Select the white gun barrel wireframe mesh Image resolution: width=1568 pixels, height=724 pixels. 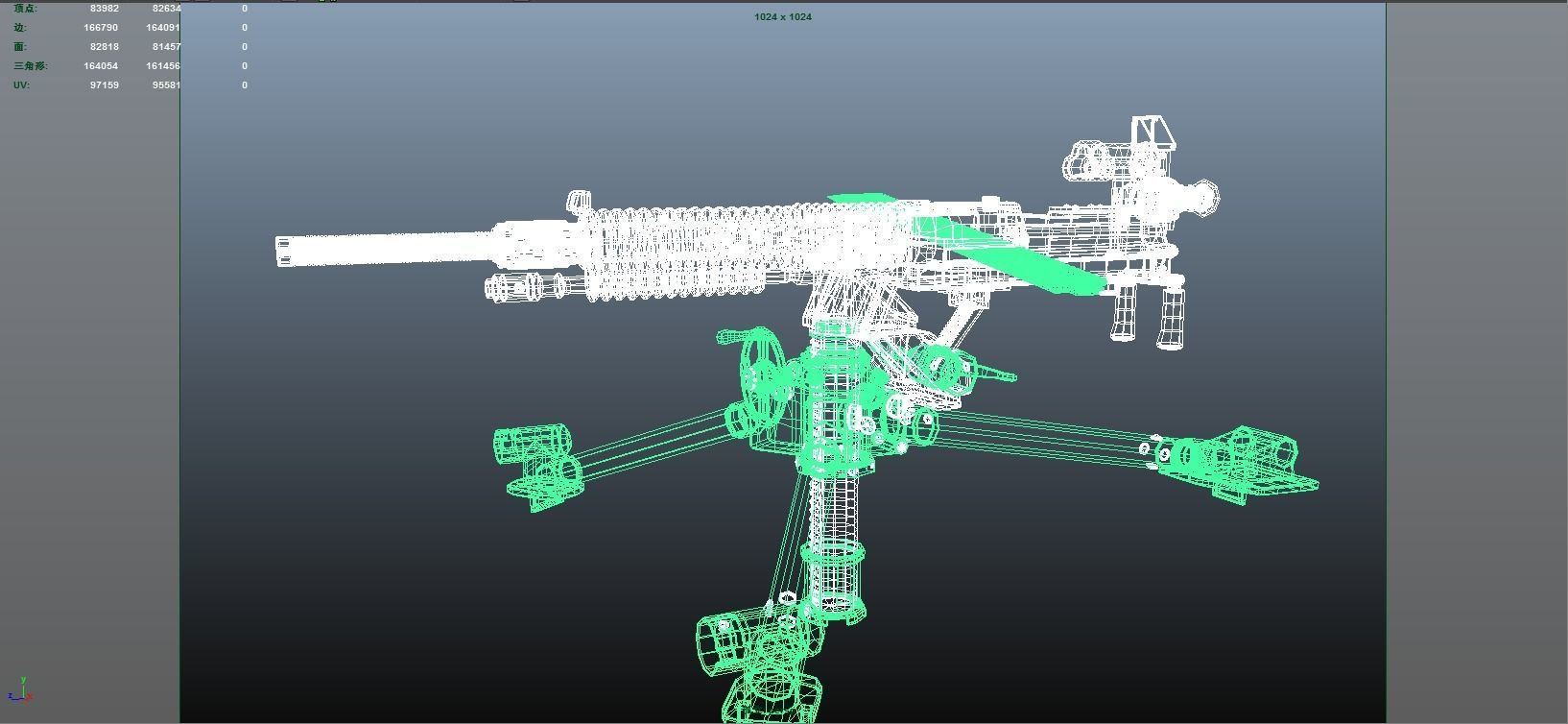(x=384, y=248)
